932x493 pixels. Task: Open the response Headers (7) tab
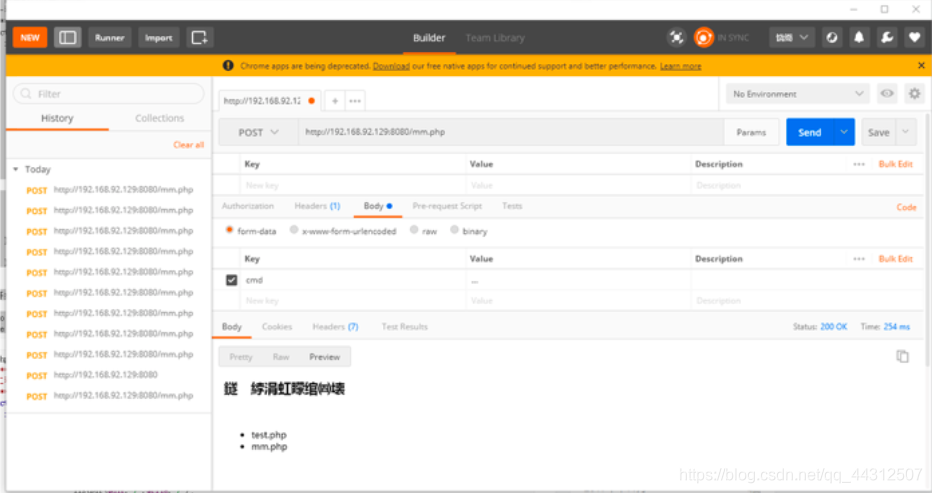pyautogui.click(x=335, y=326)
